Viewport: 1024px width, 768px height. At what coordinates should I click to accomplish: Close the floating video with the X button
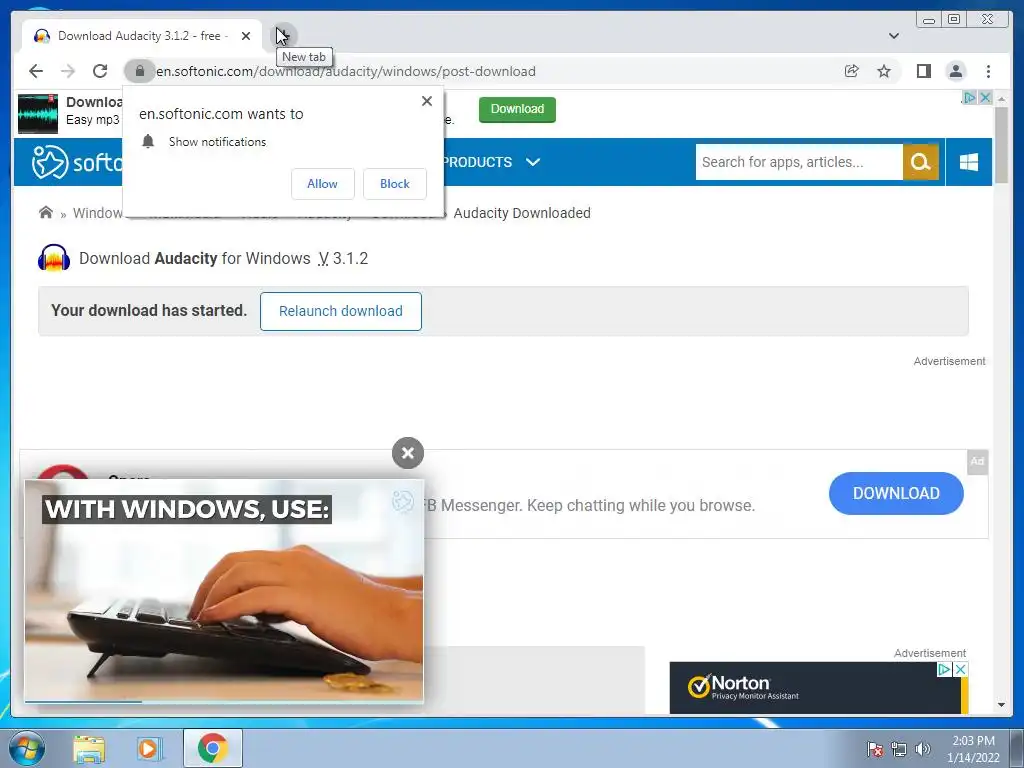pyautogui.click(x=408, y=453)
